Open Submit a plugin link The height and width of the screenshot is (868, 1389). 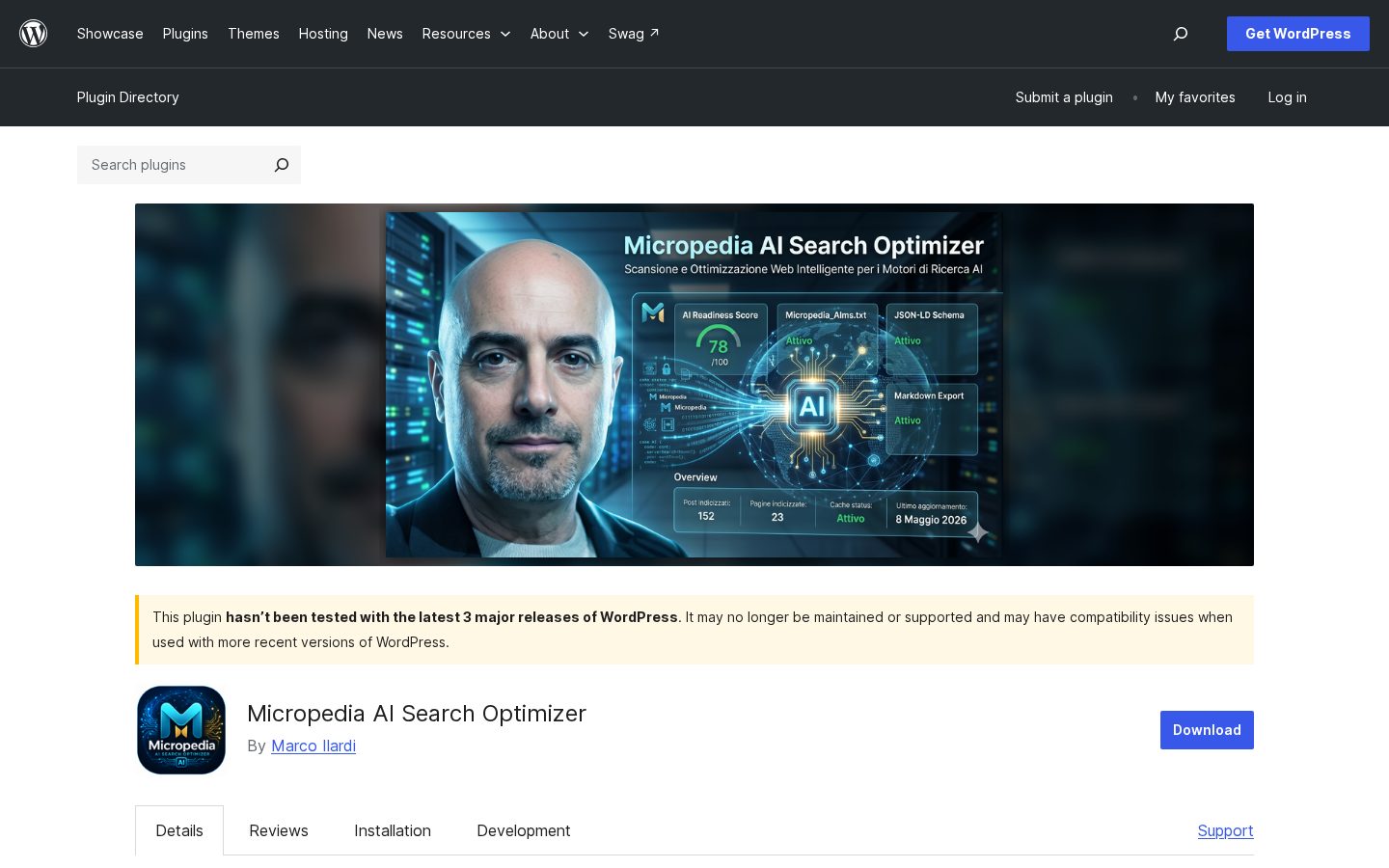[1064, 97]
